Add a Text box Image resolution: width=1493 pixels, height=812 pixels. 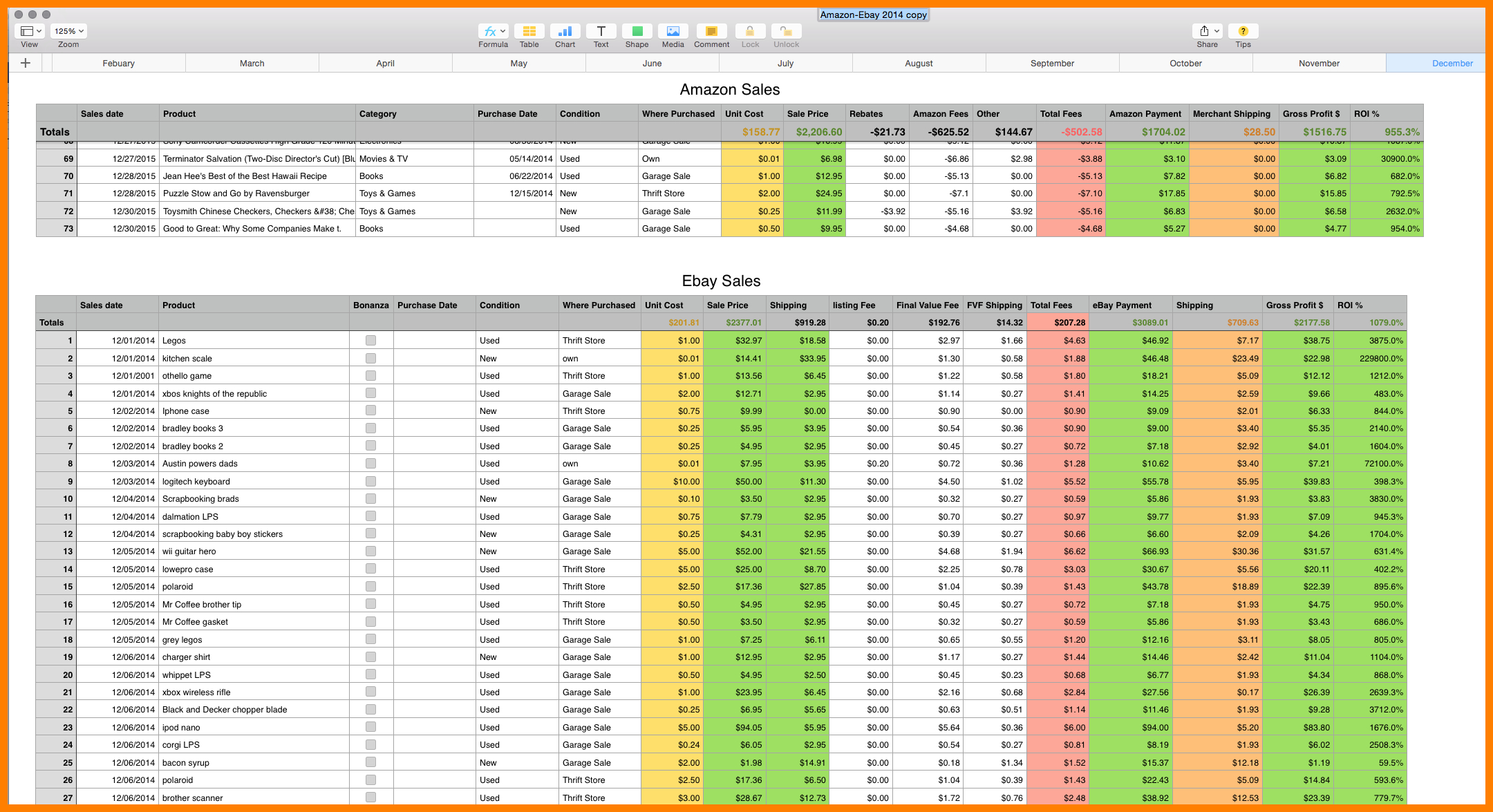click(601, 31)
